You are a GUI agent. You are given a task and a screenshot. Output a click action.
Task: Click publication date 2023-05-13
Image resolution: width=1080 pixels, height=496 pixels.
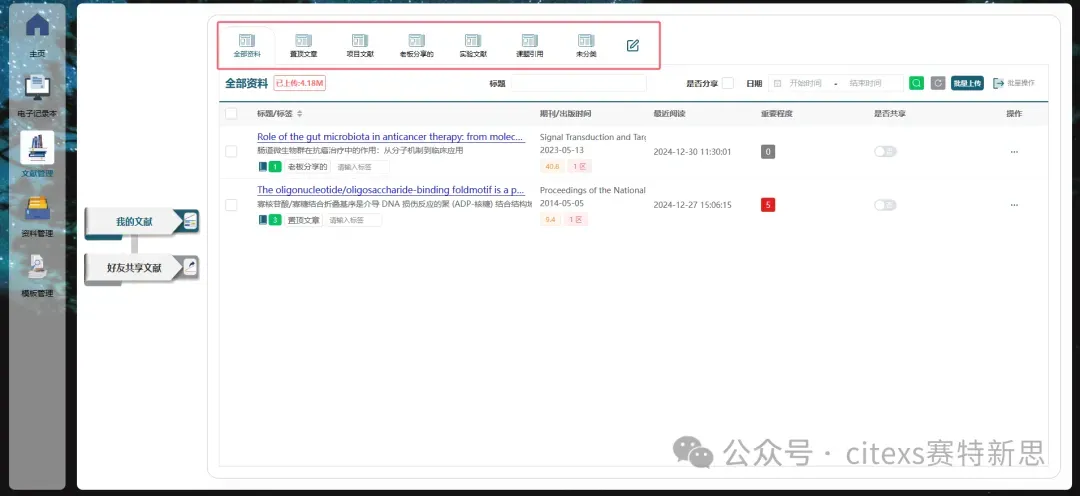click(562, 149)
